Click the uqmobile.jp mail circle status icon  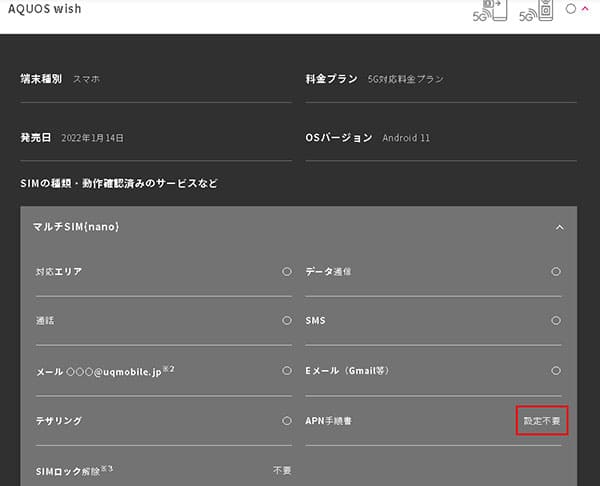click(287, 370)
